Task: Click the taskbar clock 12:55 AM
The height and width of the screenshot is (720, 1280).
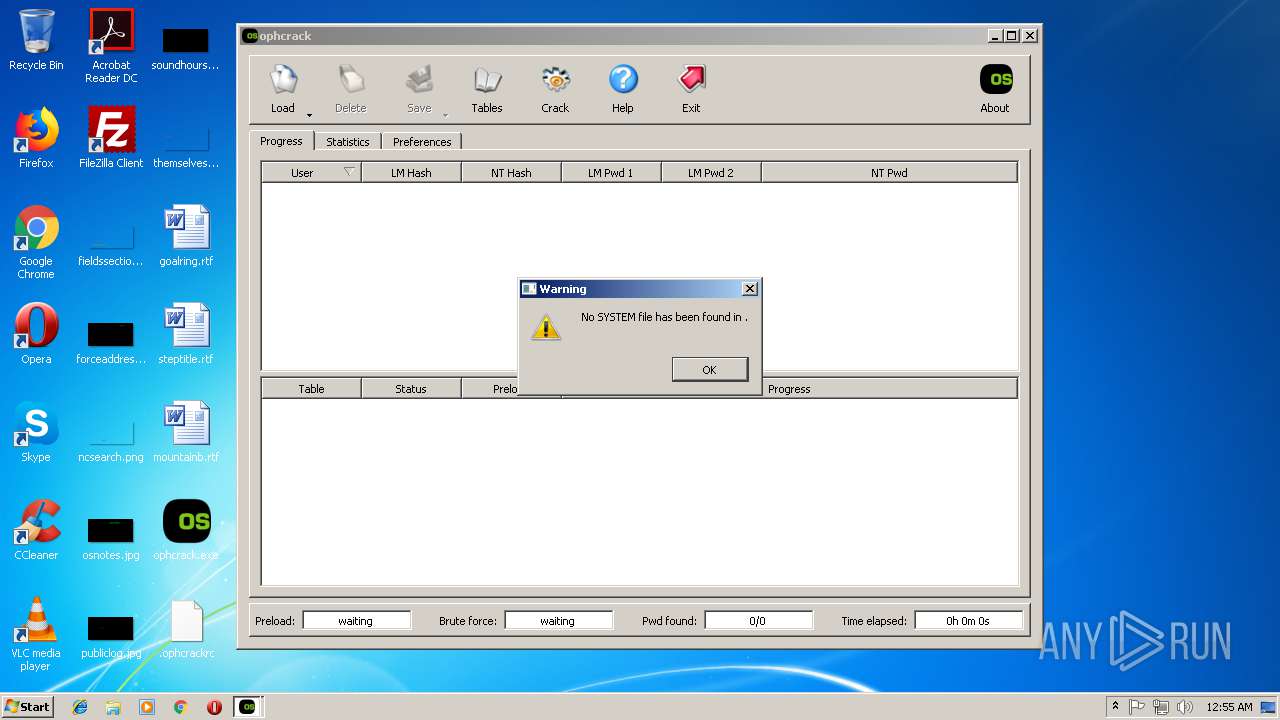Action: 1229,707
